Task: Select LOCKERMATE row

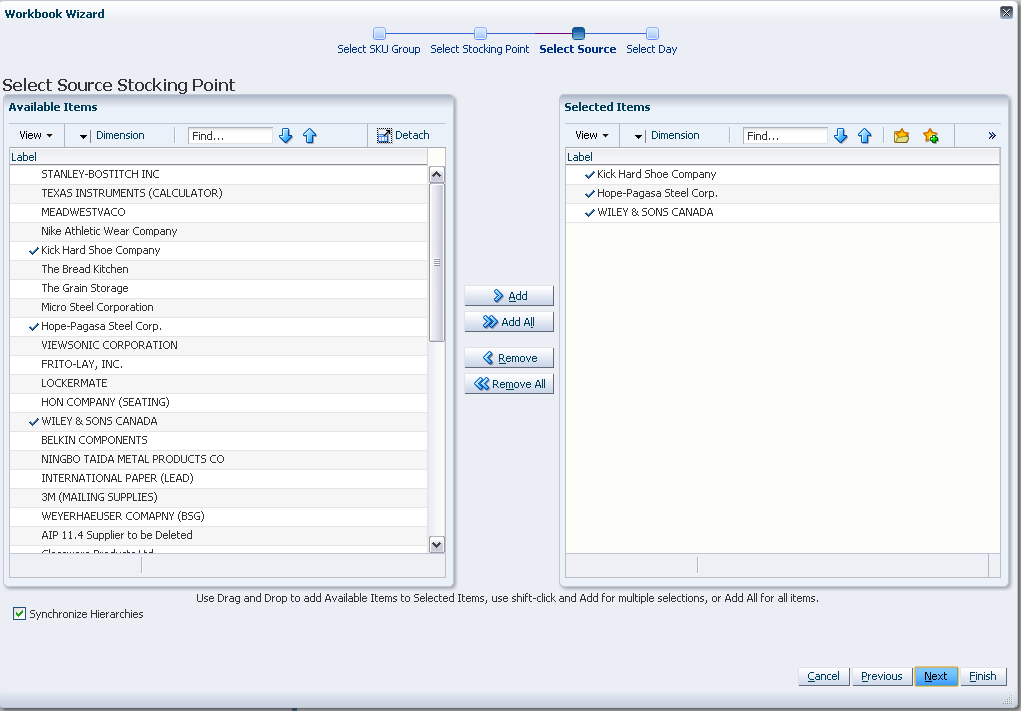Action: (218, 383)
